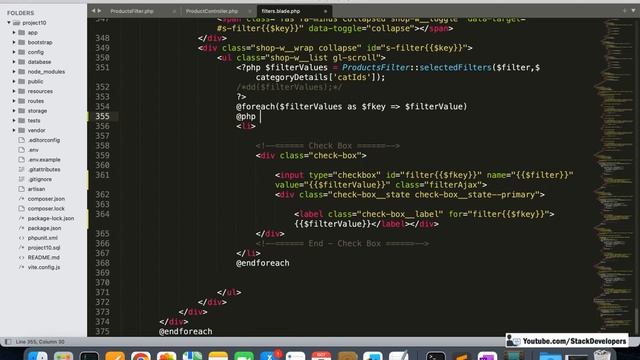Click the storage folder icon
This screenshot has height=360, width=640.
[x=22, y=111]
